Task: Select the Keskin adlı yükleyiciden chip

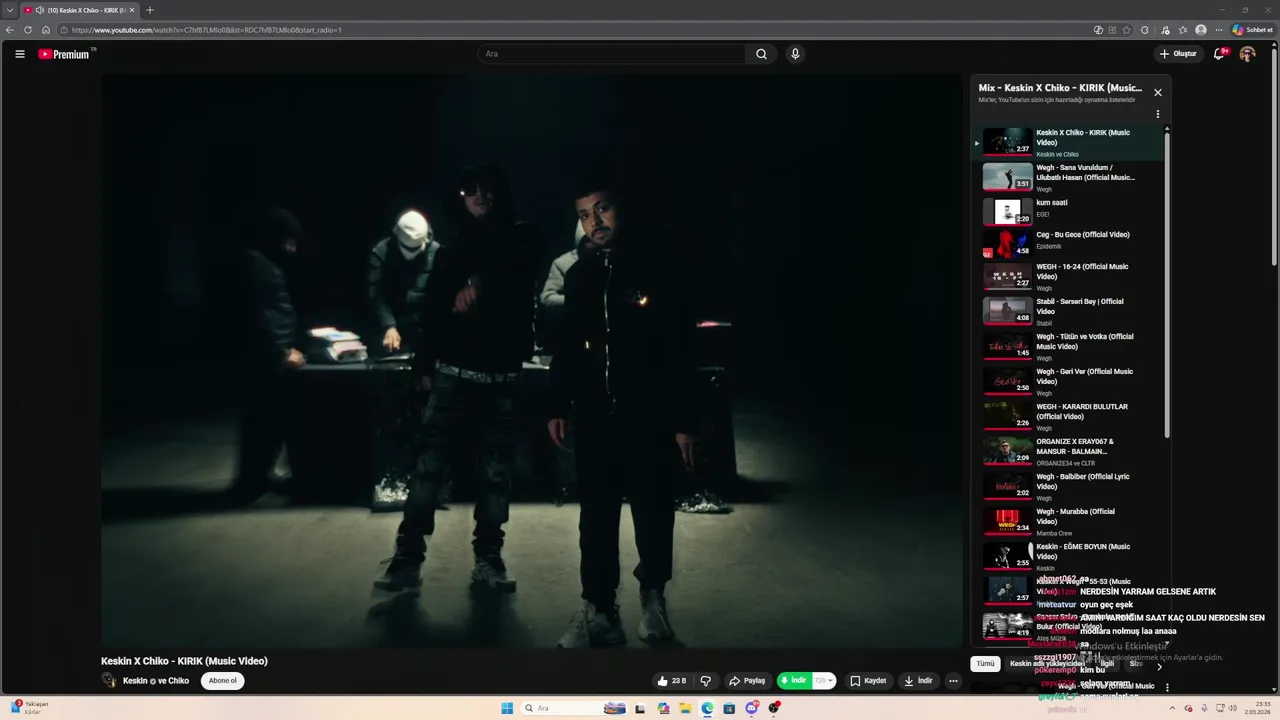Action: pos(1046,664)
